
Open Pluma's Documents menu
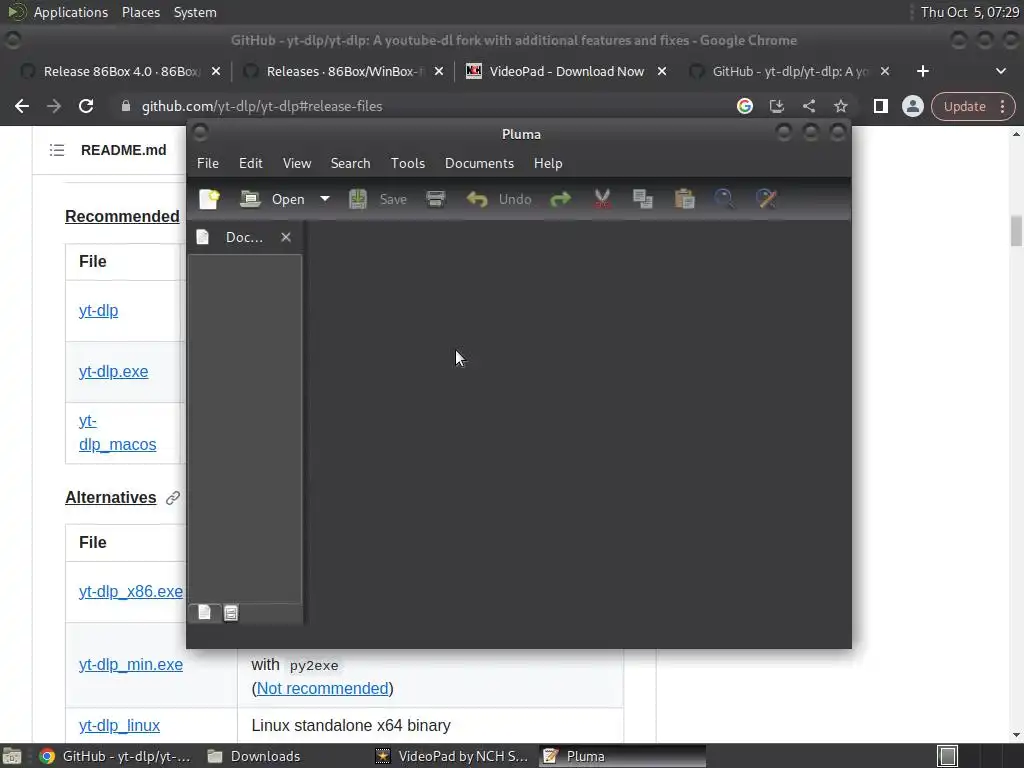(479, 163)
